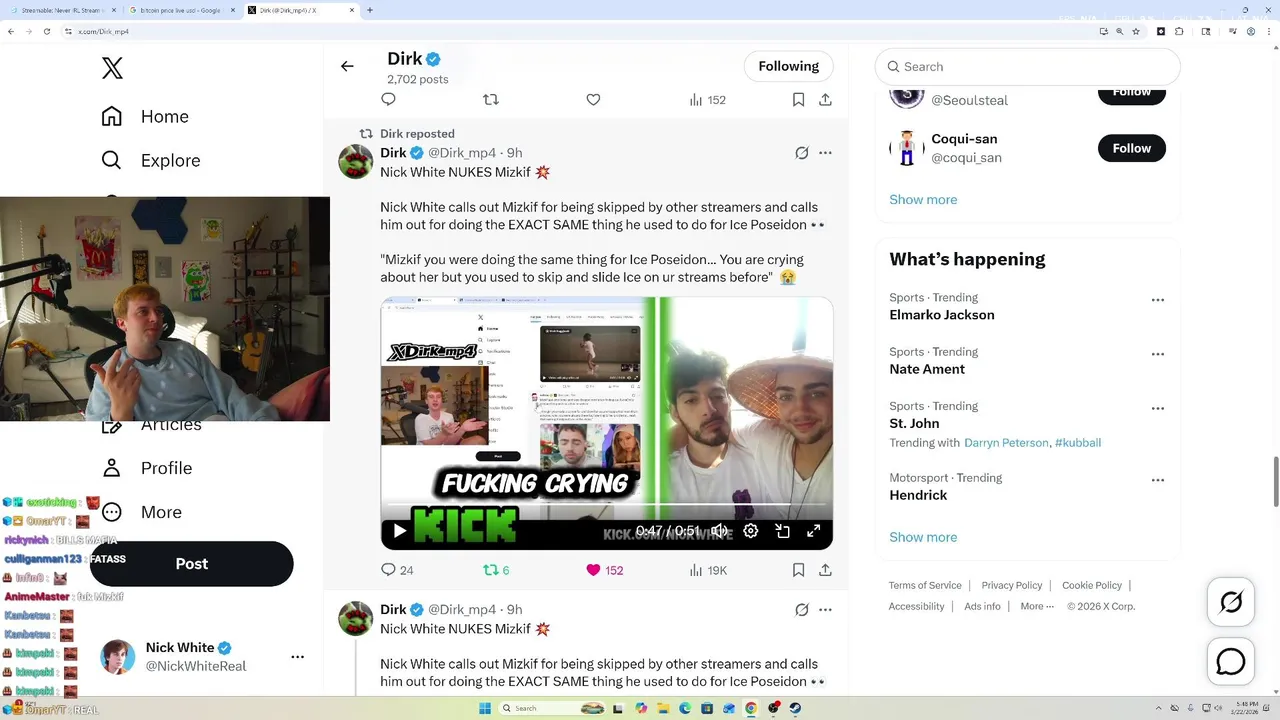Bookmark the top partially shown post
Screen dimensions: 1280x720
coord(798,99)
